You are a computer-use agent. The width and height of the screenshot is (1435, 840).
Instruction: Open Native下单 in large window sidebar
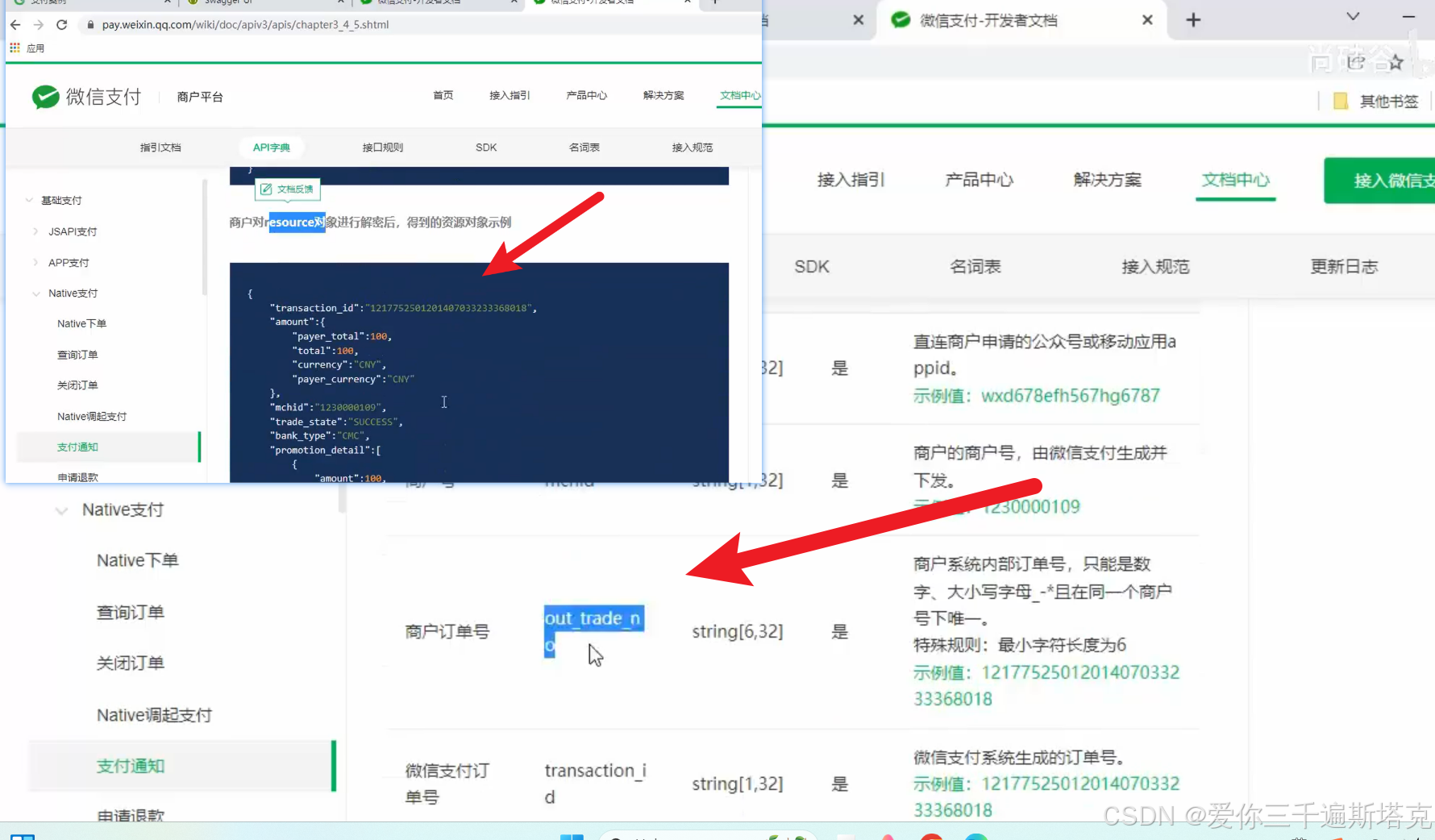click(x=138, y=561)
